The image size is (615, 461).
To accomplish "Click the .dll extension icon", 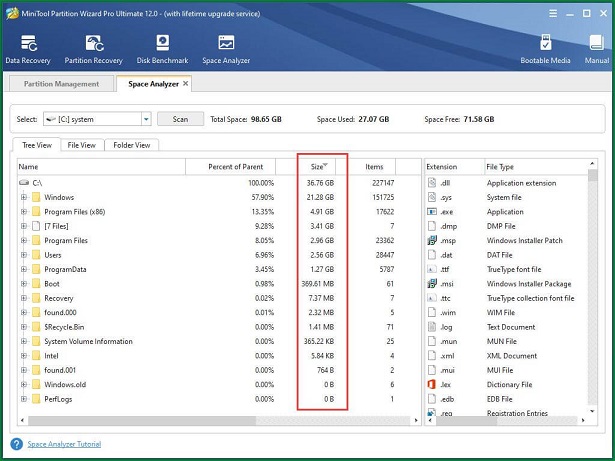I will tap(432, 183).
